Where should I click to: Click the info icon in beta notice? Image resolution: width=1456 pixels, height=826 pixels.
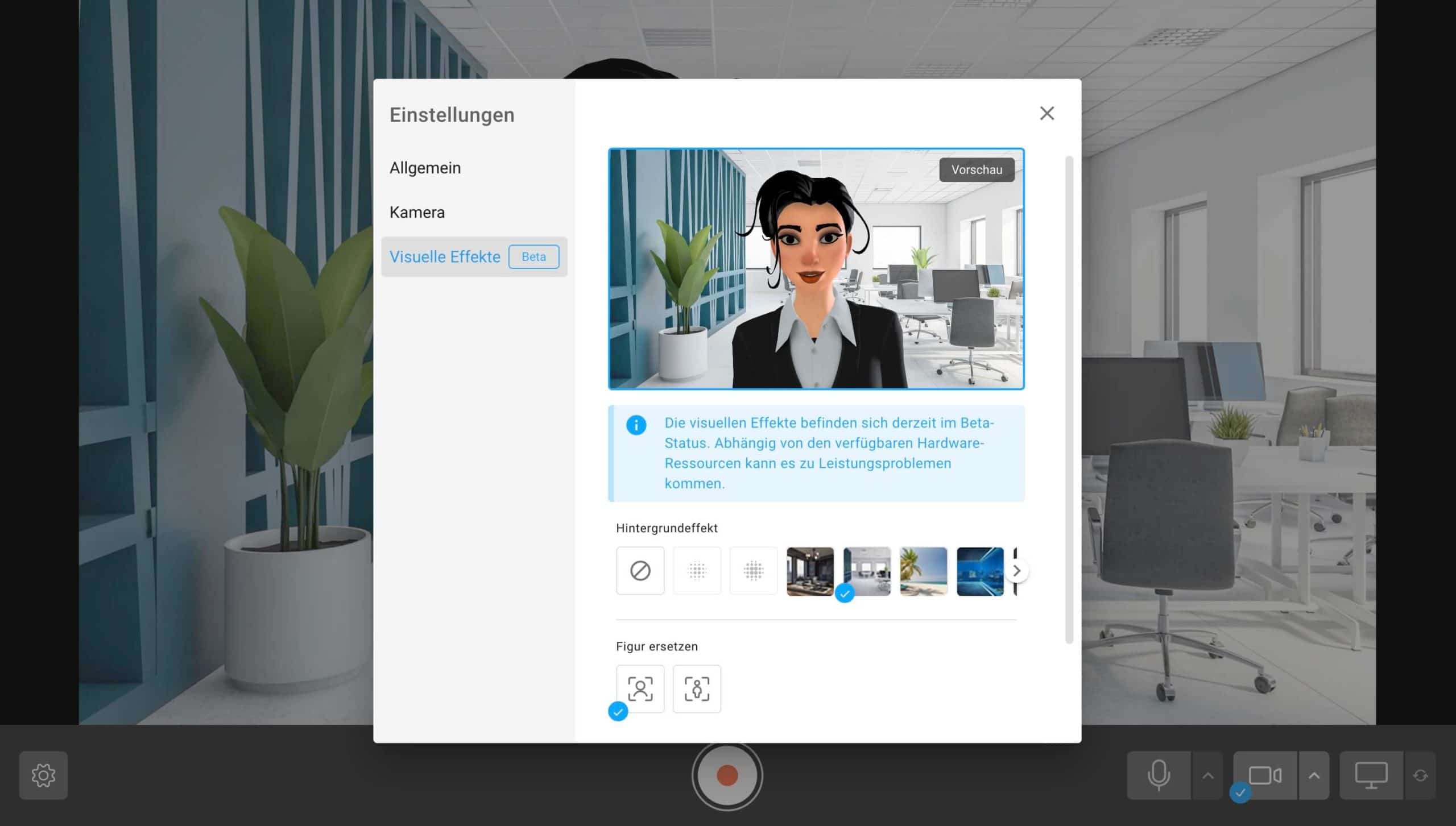click(x=636, y=425)
